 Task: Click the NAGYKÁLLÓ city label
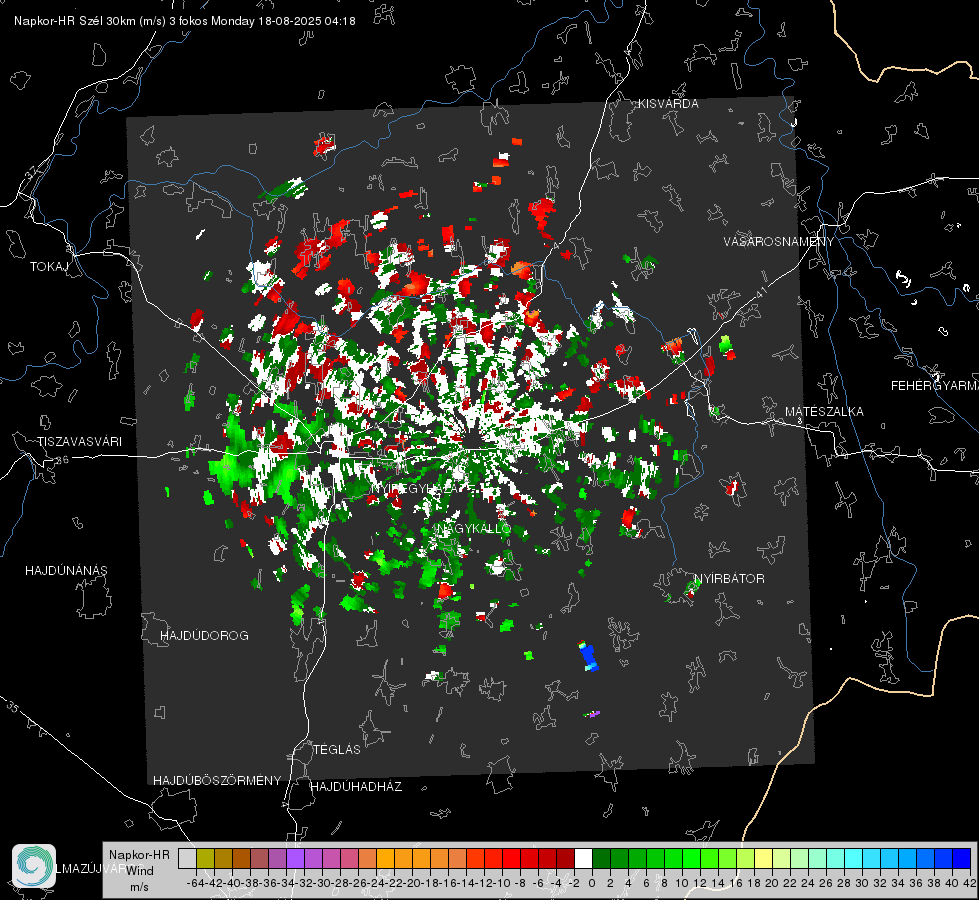474,528
